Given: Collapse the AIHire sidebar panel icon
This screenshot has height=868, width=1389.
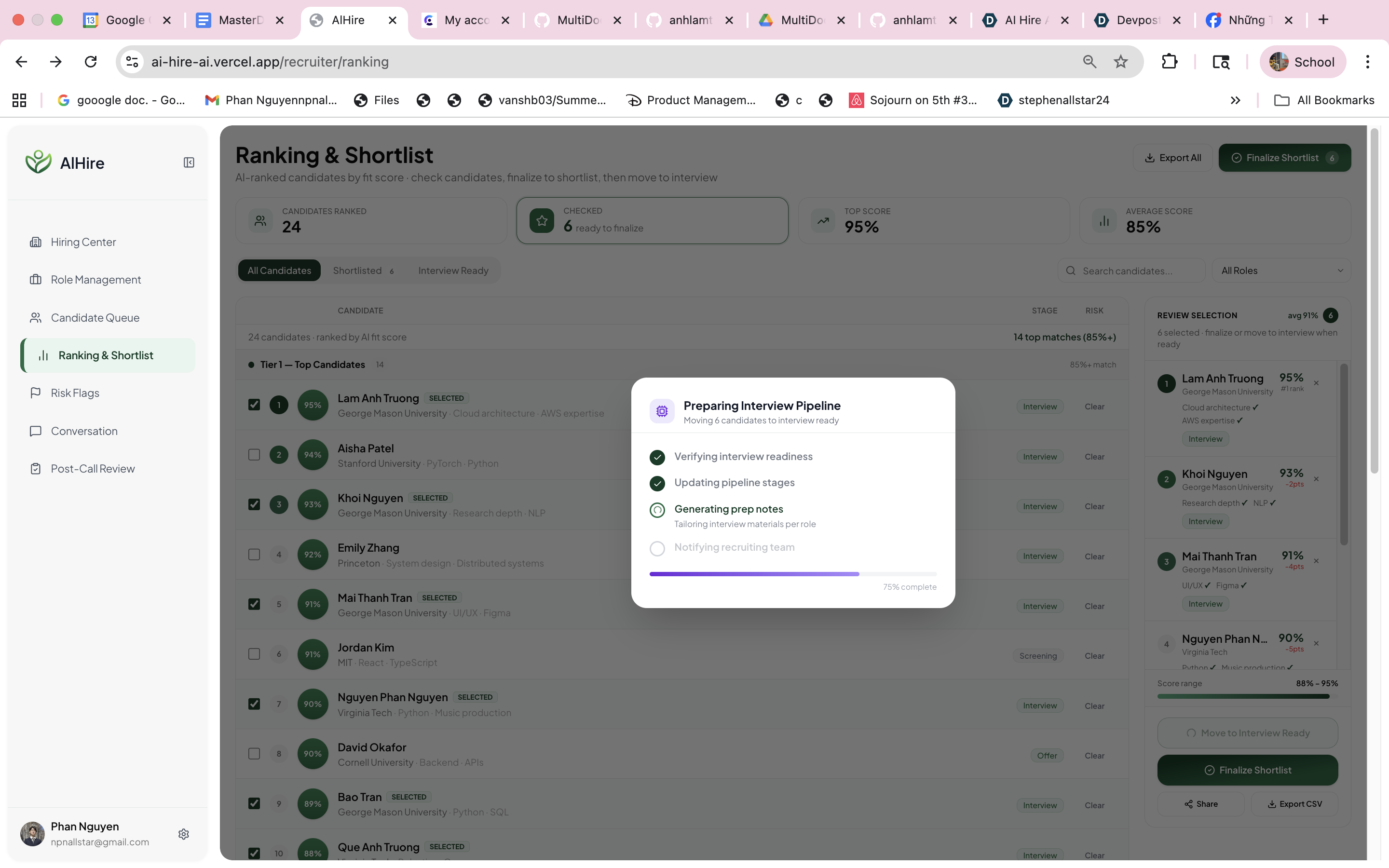Looking at the screenshot, I should (x=189, y=163).
